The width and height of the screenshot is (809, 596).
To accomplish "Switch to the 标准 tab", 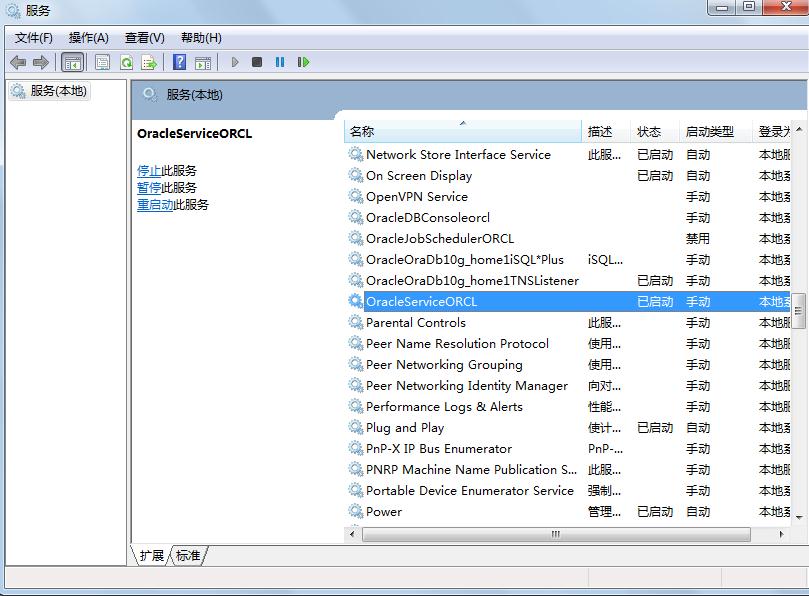I will click(x=188, y=555).
